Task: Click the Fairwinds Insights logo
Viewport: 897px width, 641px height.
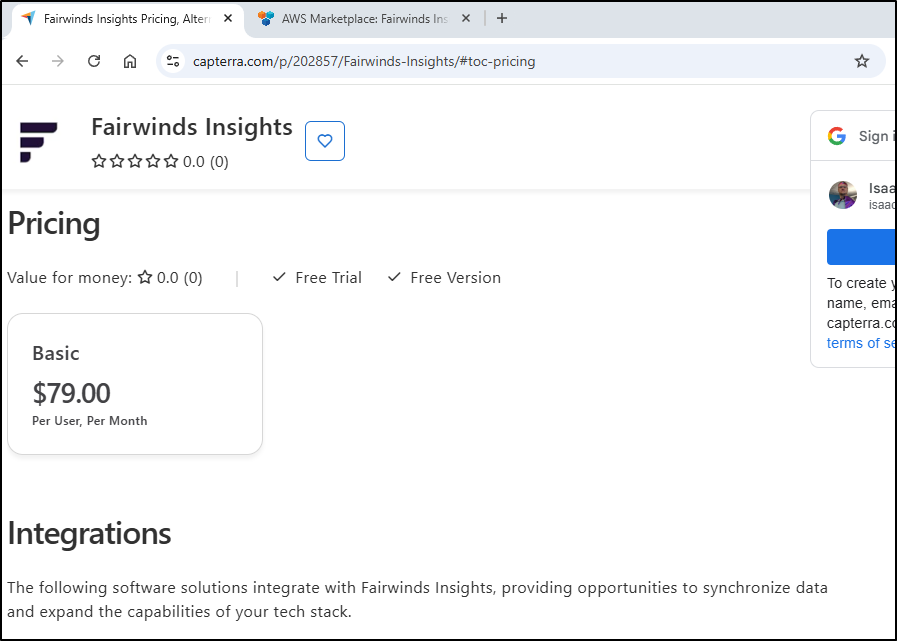Action: [x=39, y=141]
